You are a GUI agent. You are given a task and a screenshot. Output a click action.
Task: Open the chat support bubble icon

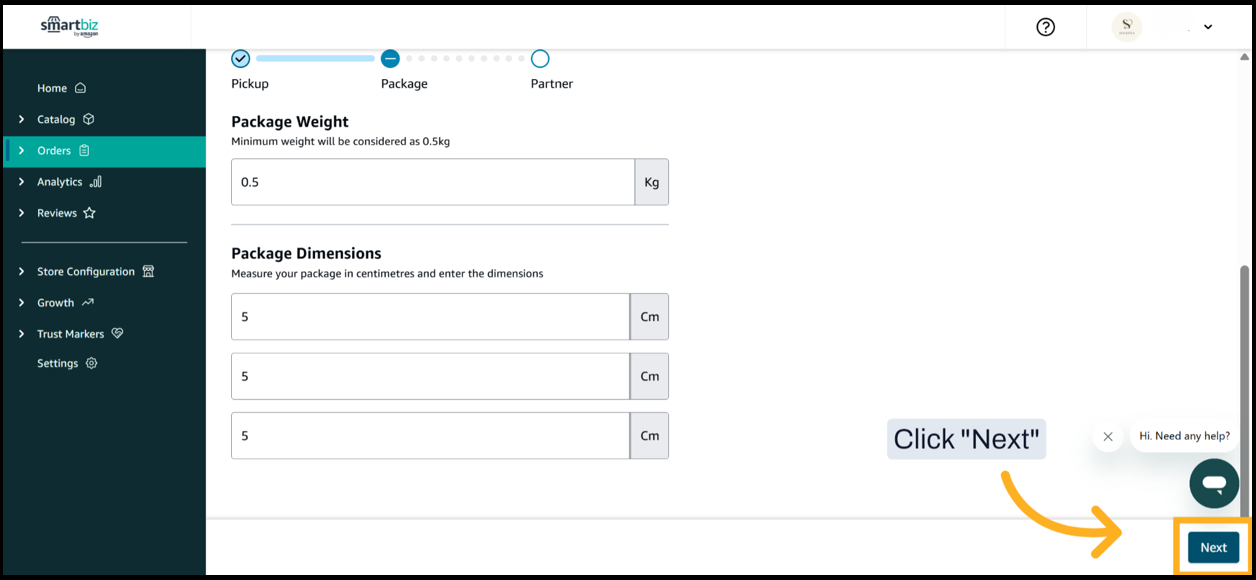coord(1214,484)
